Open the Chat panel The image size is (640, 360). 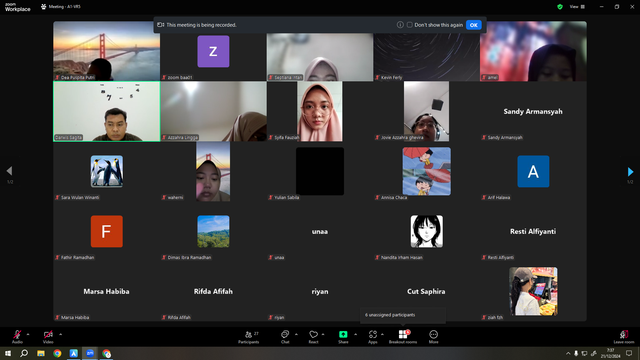[285, 337]
